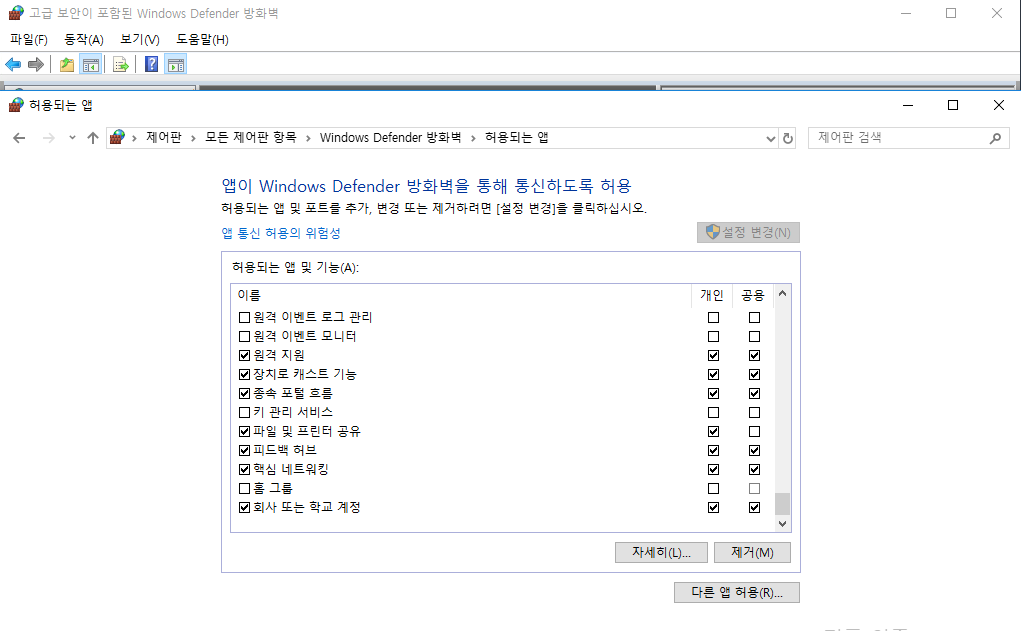Image resolution: width=1021 pixels, height=631 pixels.
Task: Click the 고급 보안 title bar firewall icon
Action: point(16,13)
